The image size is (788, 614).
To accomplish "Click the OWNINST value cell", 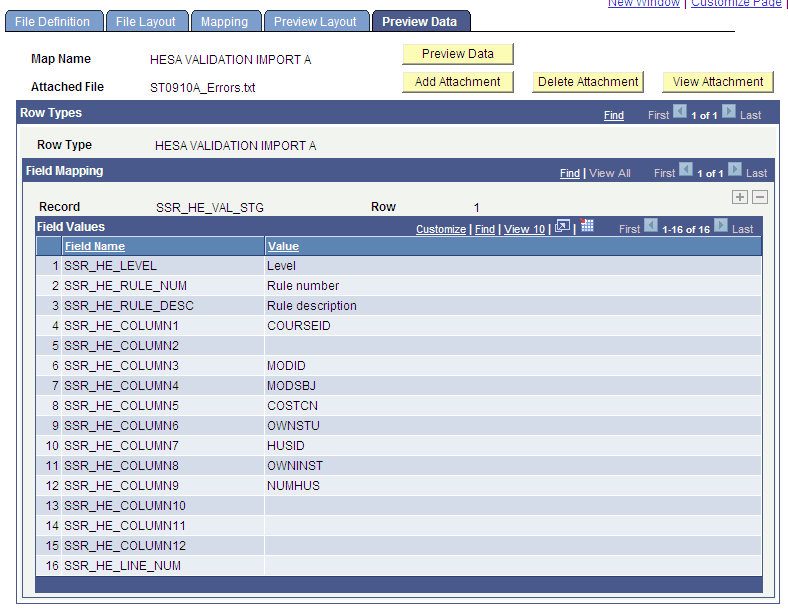I will (x=513, y=466).
